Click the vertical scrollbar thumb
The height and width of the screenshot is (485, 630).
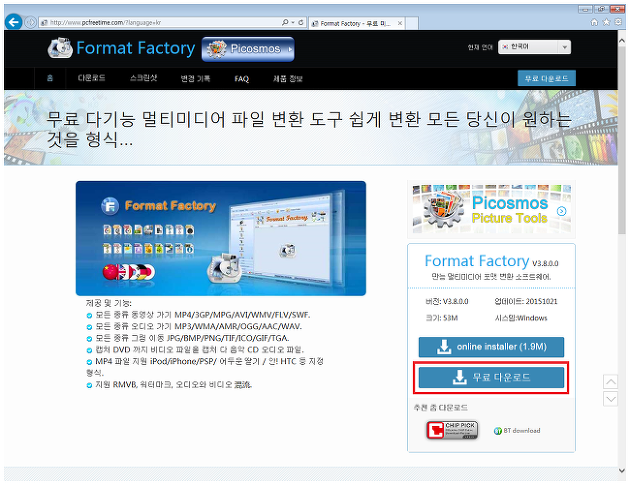click(x=622, y=141)
